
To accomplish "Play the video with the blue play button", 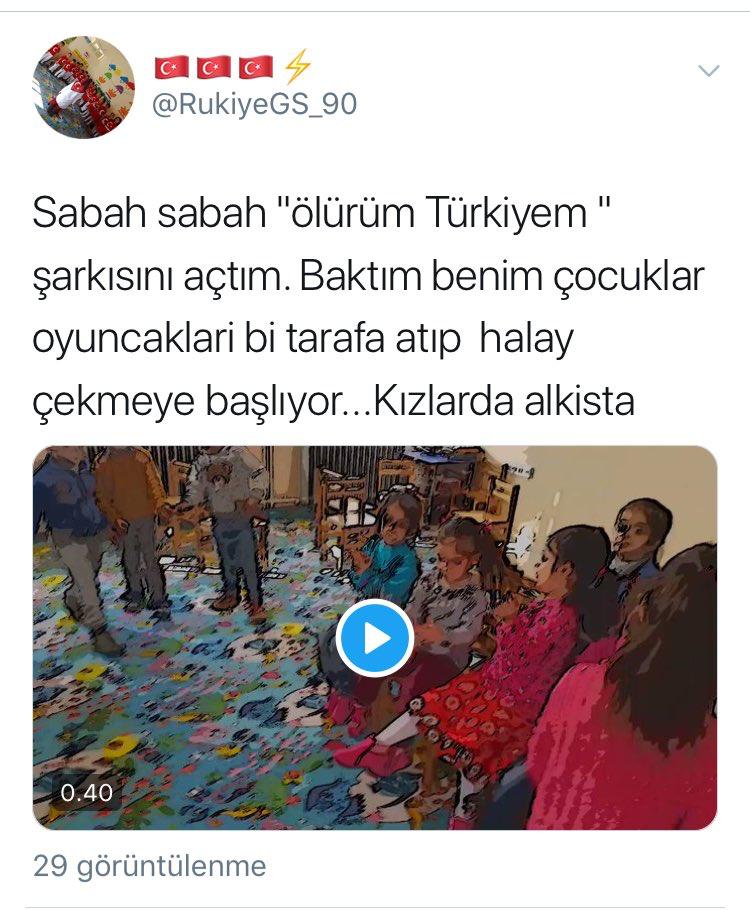I will tap(375, 638).
